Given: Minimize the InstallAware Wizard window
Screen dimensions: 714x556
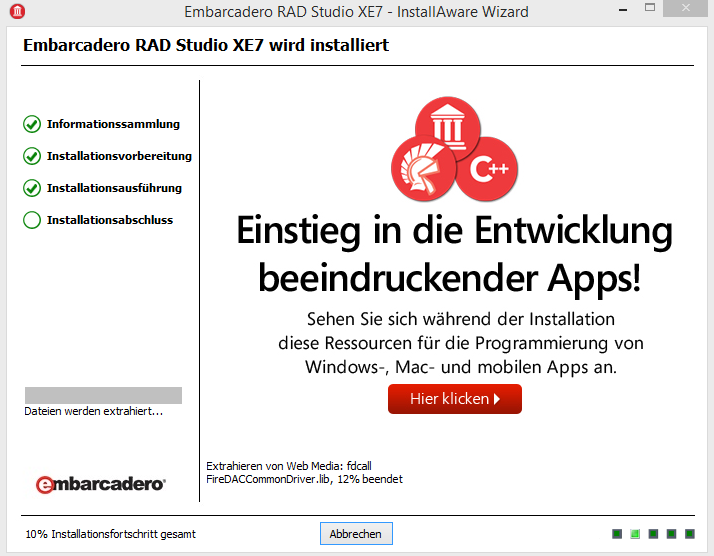Looking at the screenshot, I should click(623, 9).
